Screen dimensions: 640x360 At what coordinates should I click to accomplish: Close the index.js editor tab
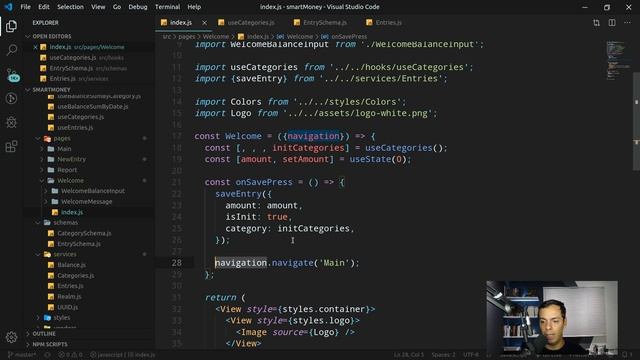tap(204, 23)
